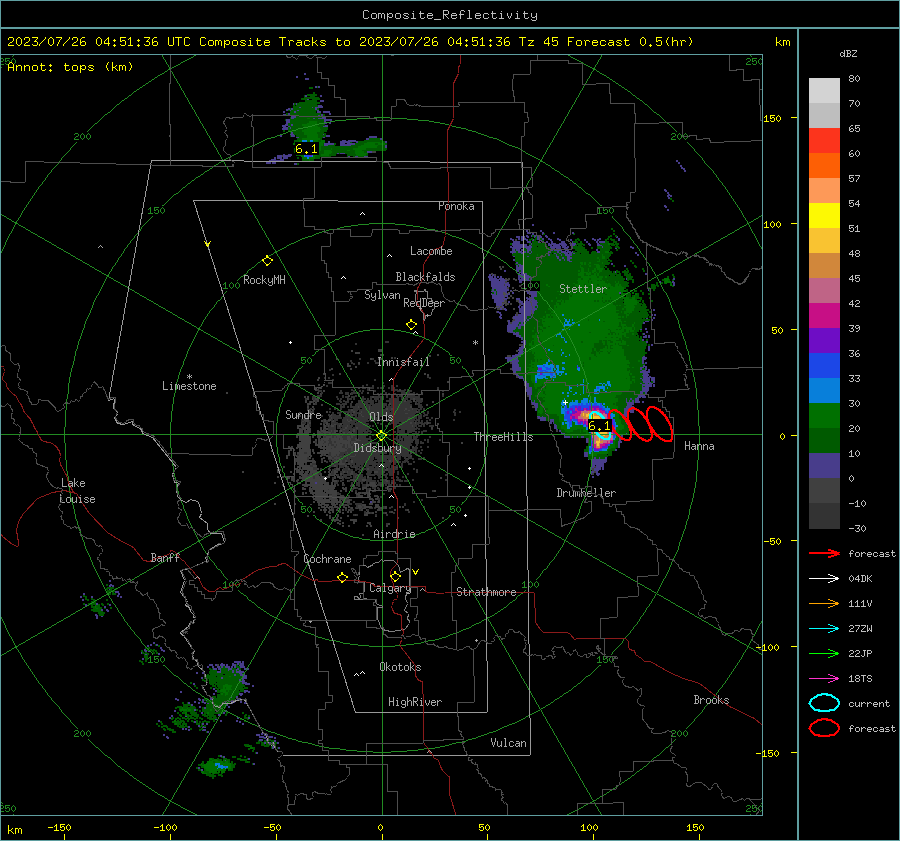Viewport: 900px width, 841px height.
Task: Click the Strathmore town label
Action: pyautogui.click(x=486, y=592)
